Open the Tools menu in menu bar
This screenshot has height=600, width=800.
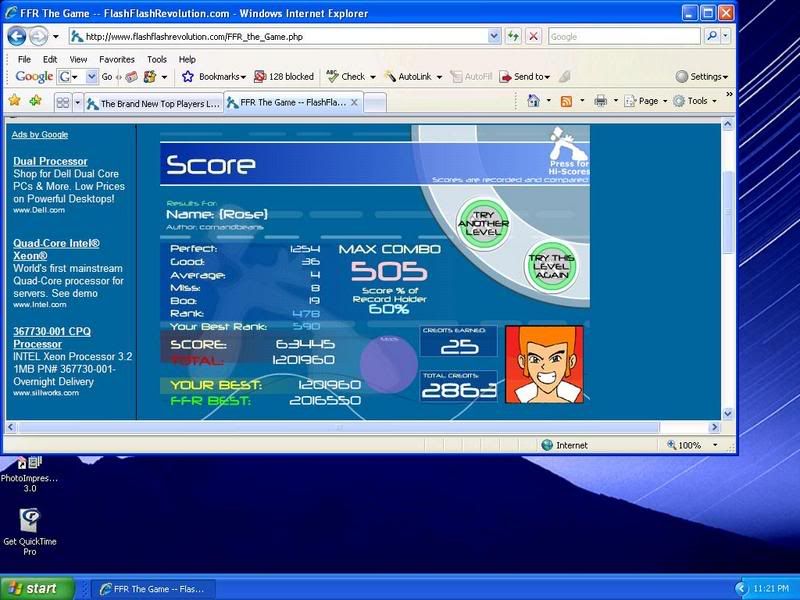pos(157,59)
